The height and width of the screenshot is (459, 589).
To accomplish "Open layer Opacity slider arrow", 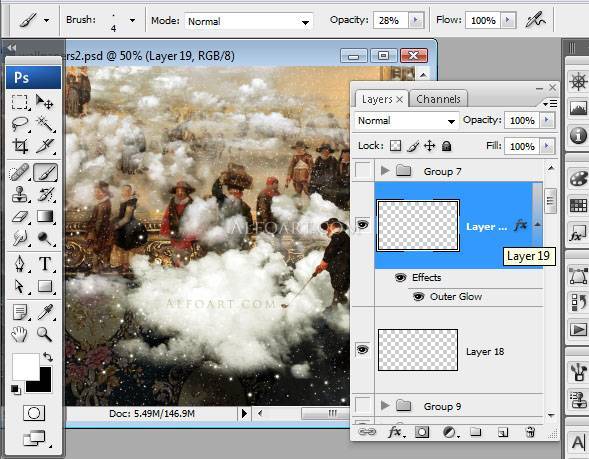I will (x=547, y=120).
